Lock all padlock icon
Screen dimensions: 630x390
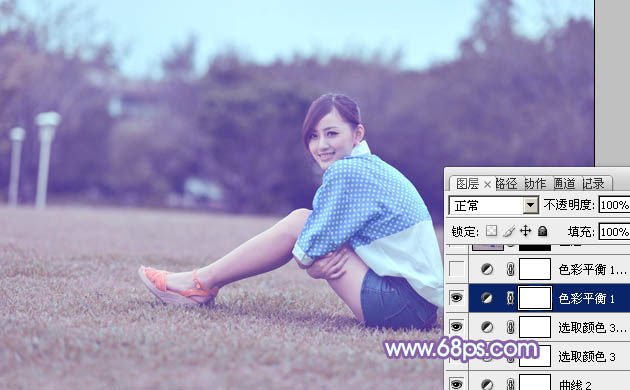pyautogui.click(x=542, y=231)
